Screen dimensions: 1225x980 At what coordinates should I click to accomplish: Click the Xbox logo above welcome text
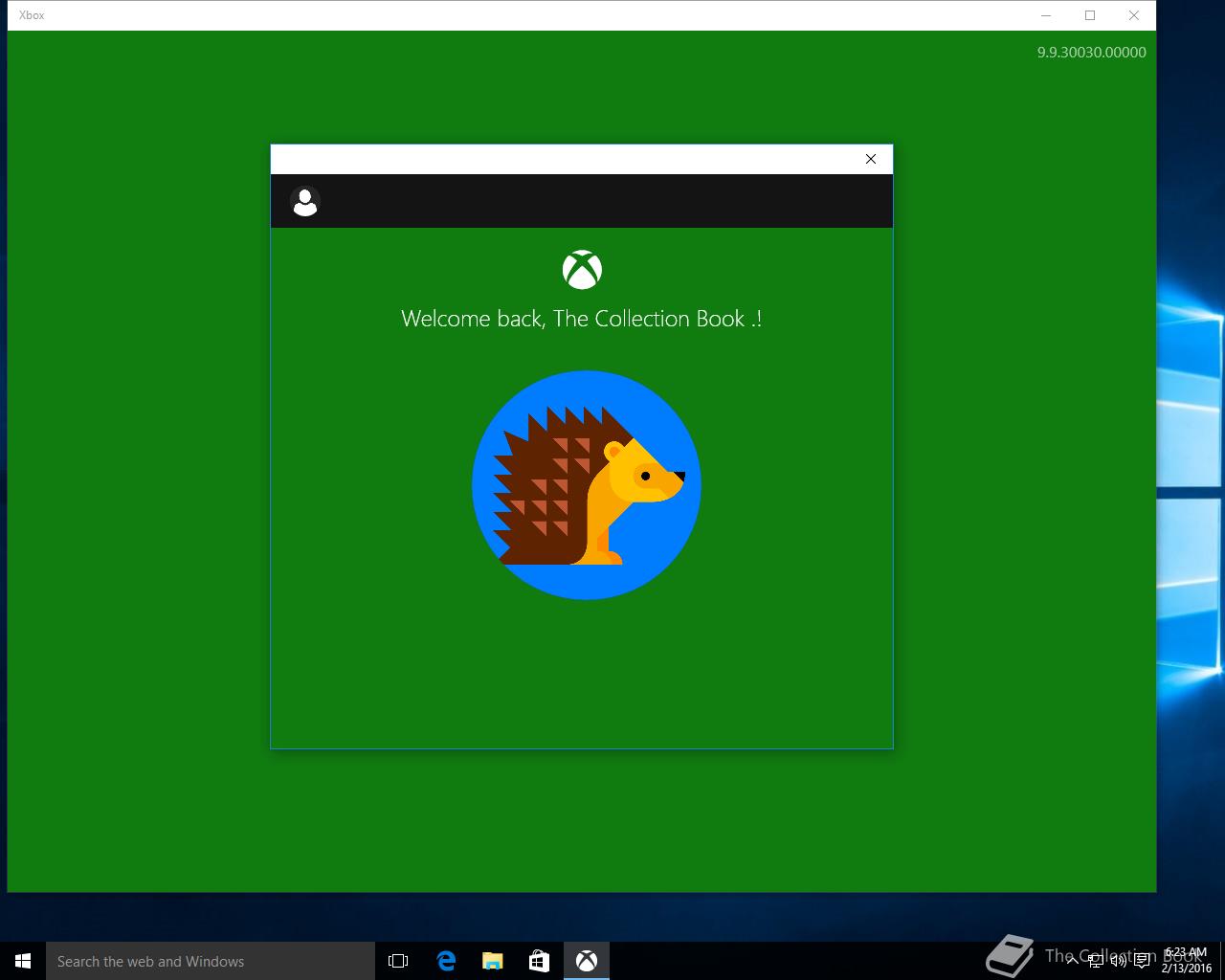click(582, 270)
